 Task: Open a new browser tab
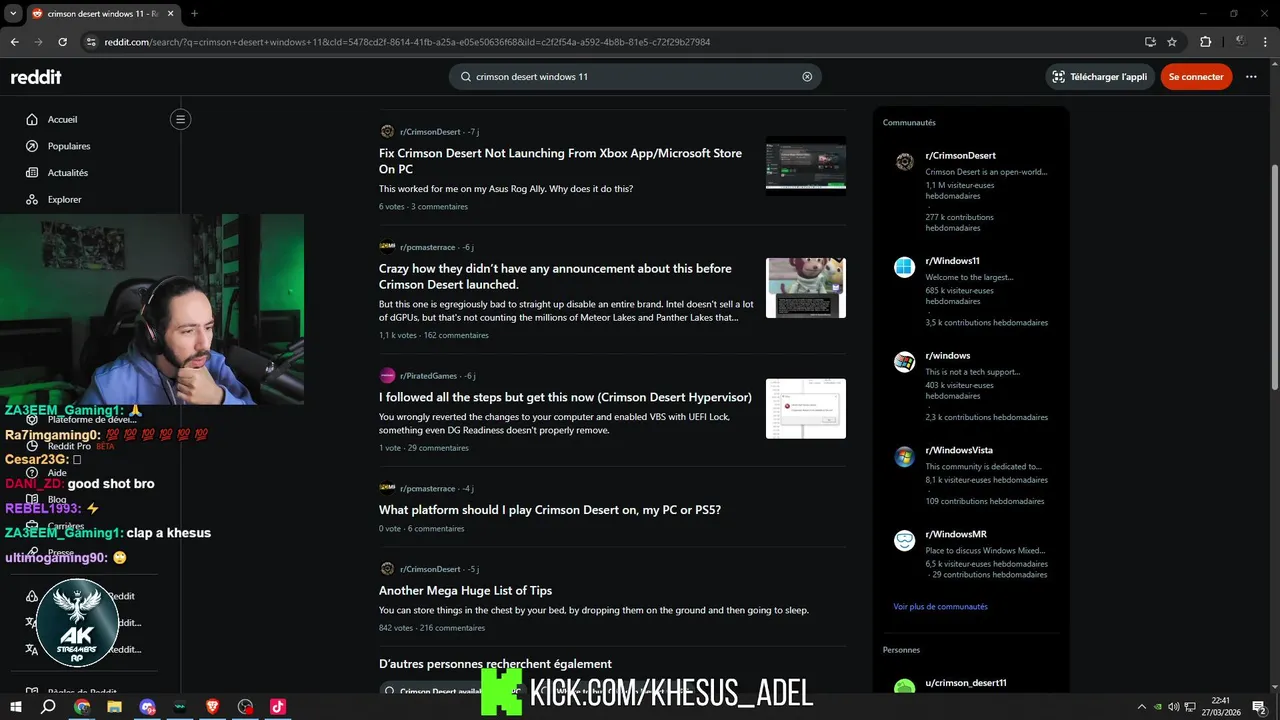point(194,13)
